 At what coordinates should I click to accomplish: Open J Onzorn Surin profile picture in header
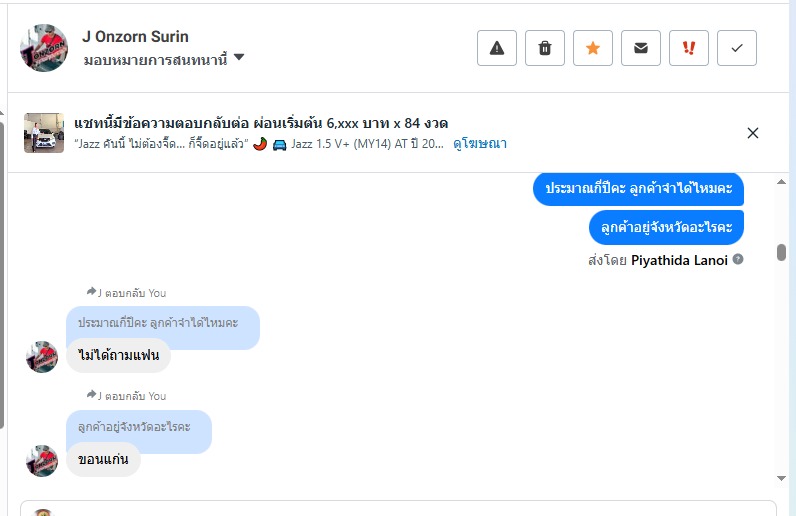[x=44, y=48]
